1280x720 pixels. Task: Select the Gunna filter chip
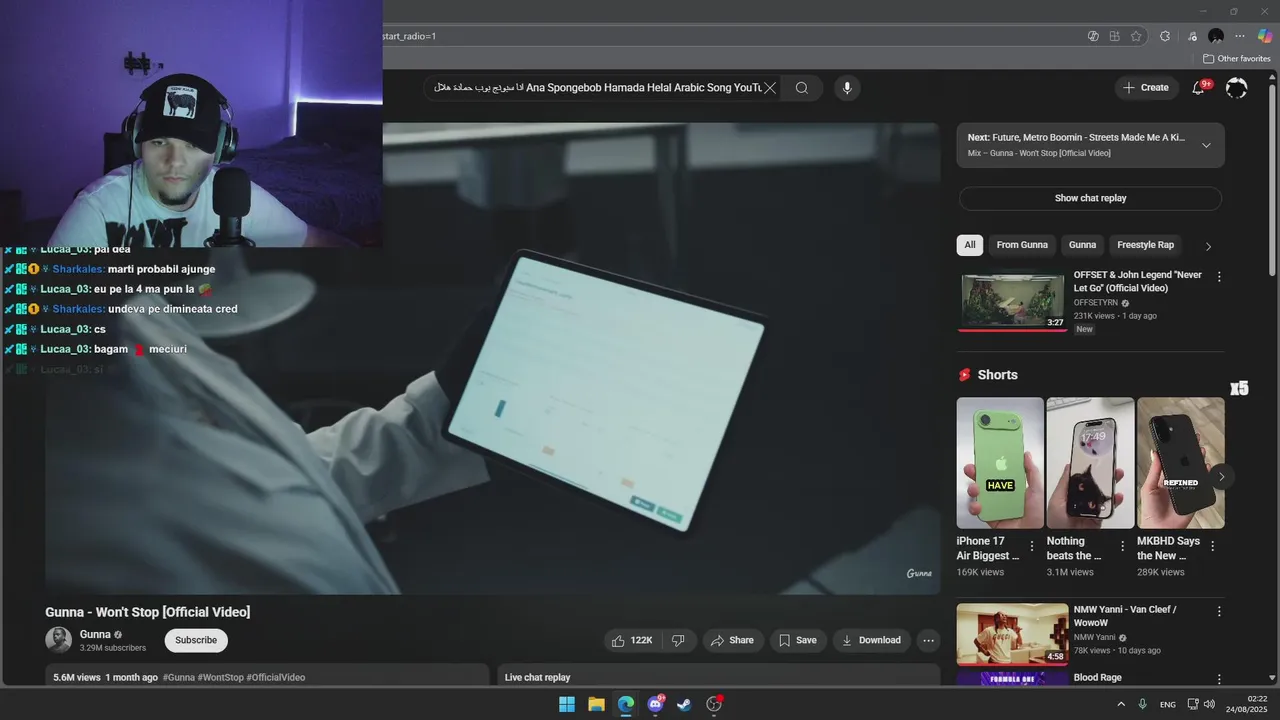tap(1082, 245)
